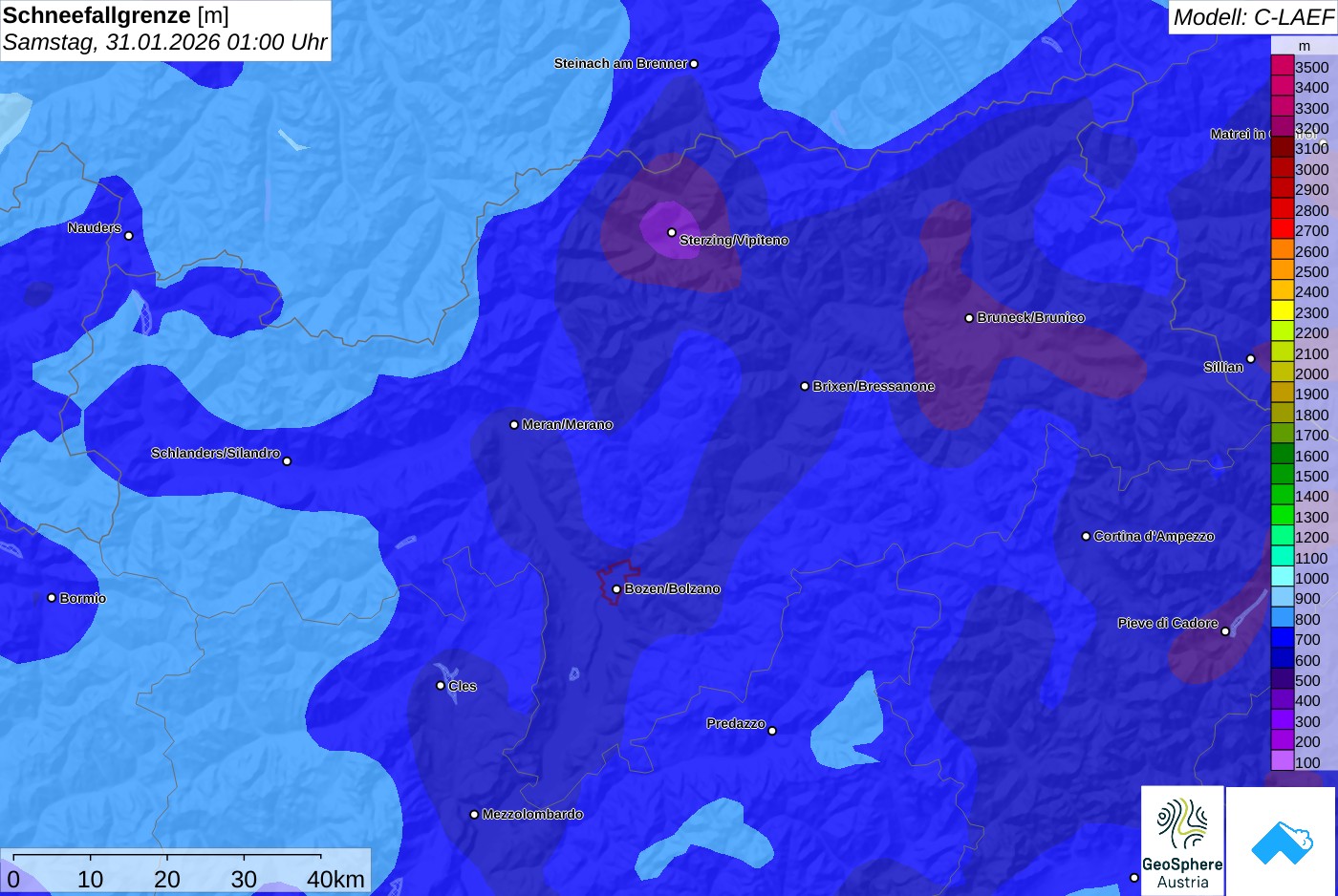Viewport: 1338px width, 896px height.
Task: Click the Bruneck/Brunico label text
Action: pos(1031,318)
